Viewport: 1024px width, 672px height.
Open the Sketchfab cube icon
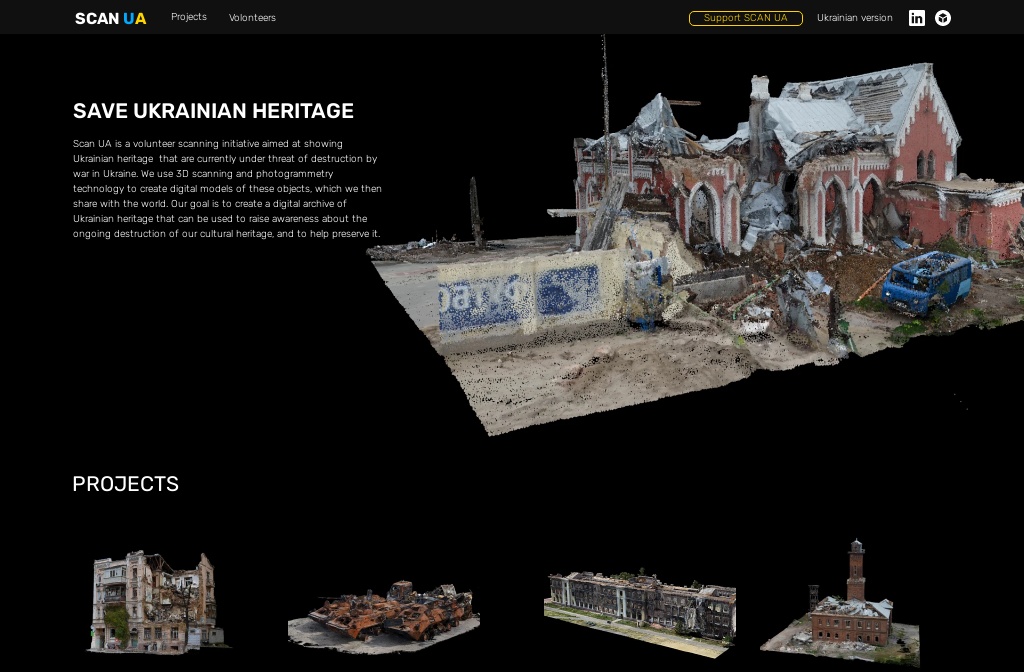point(943,18)
